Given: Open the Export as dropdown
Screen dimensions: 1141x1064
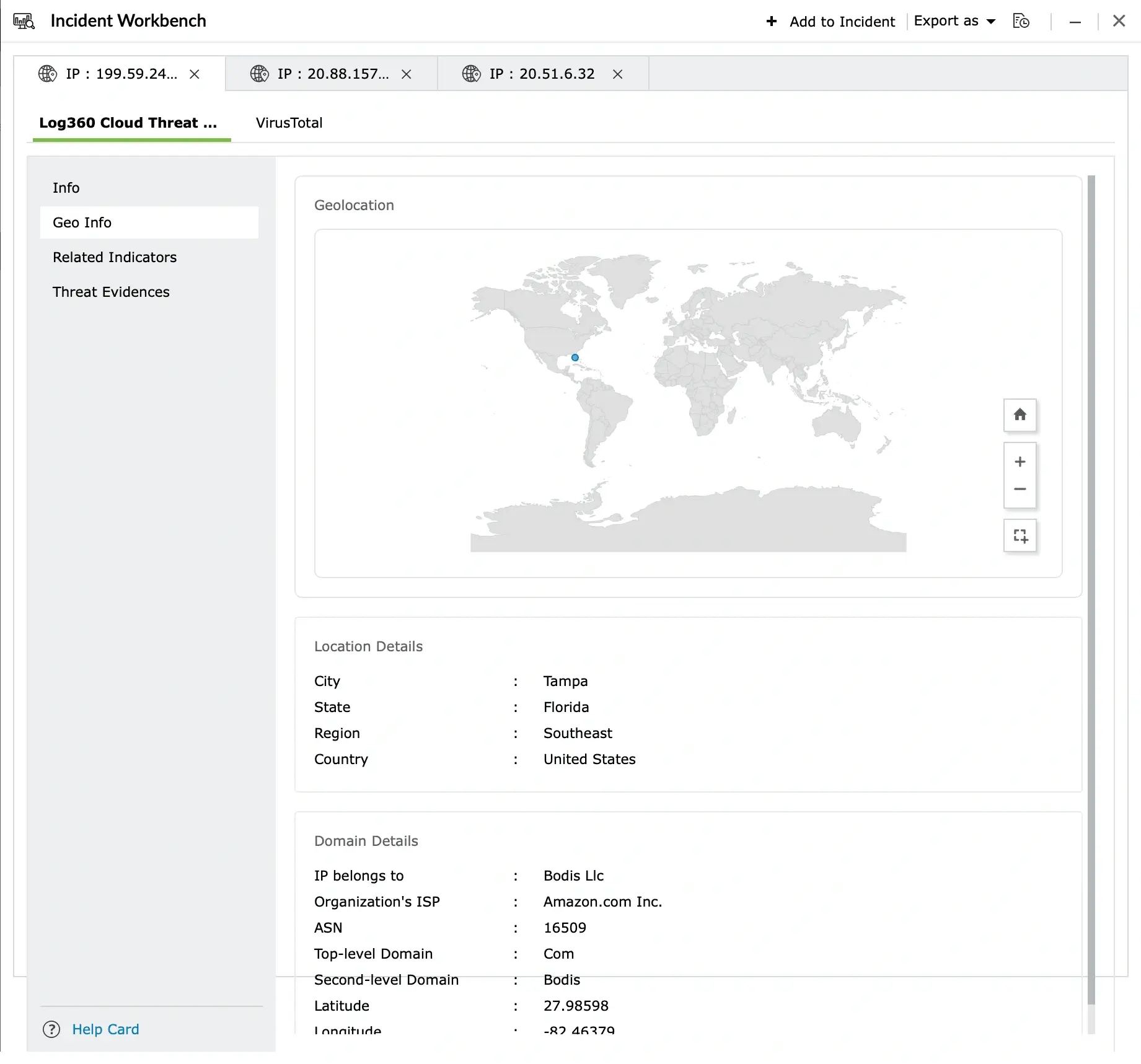Looking at the screenshot, I should pos(954,21).
